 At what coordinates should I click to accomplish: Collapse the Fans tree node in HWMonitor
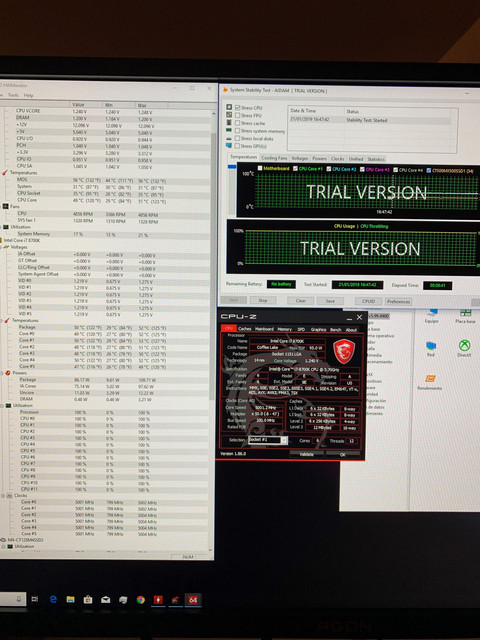1,207
